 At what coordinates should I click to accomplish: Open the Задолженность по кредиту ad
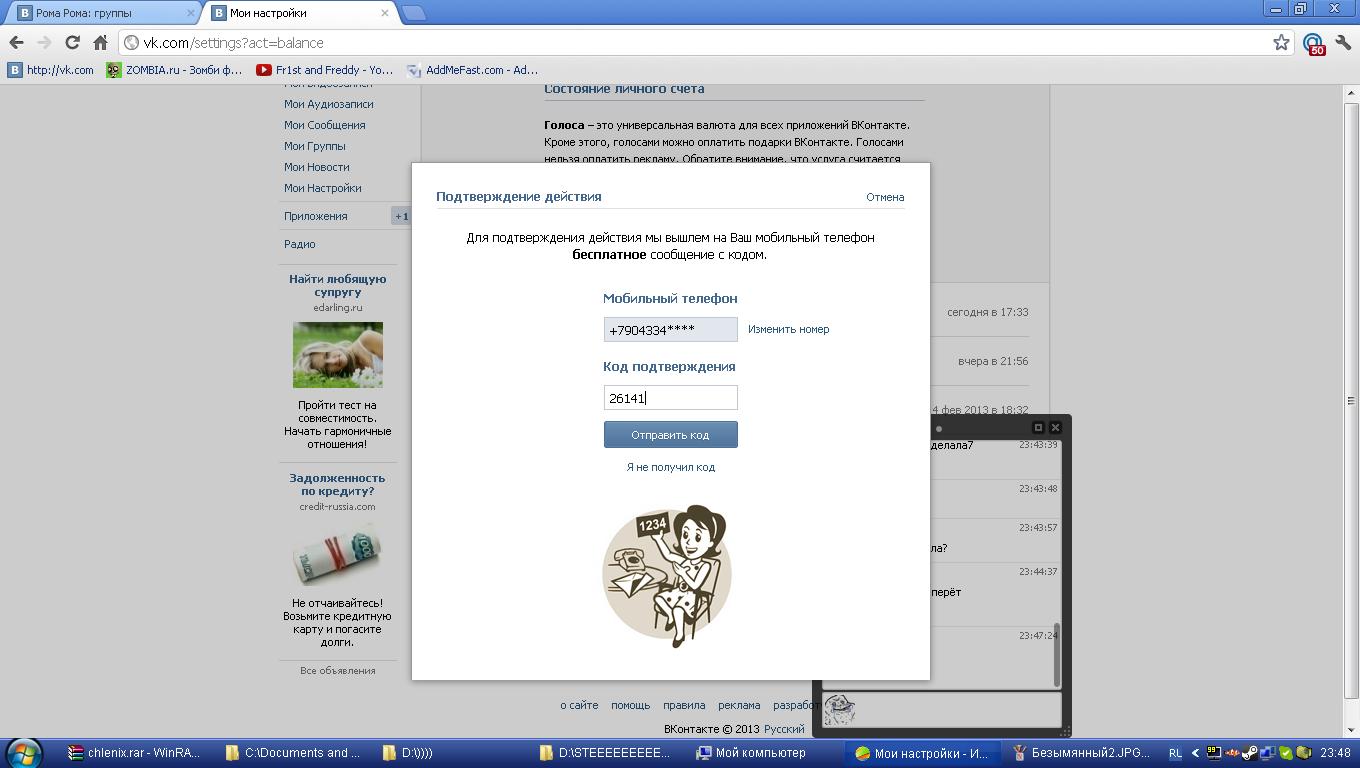[337, 484]
